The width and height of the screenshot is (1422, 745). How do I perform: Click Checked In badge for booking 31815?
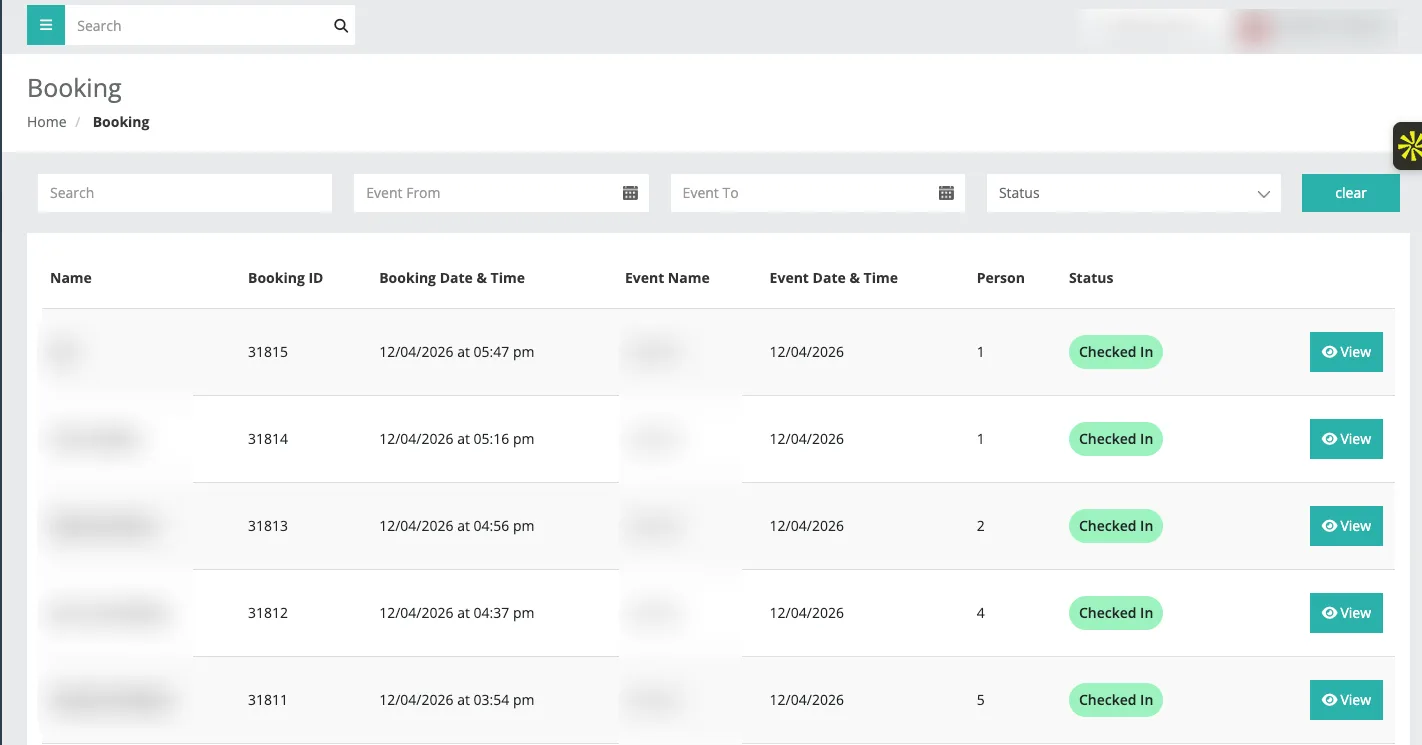pyautogui.click(x=1115, y=352)
